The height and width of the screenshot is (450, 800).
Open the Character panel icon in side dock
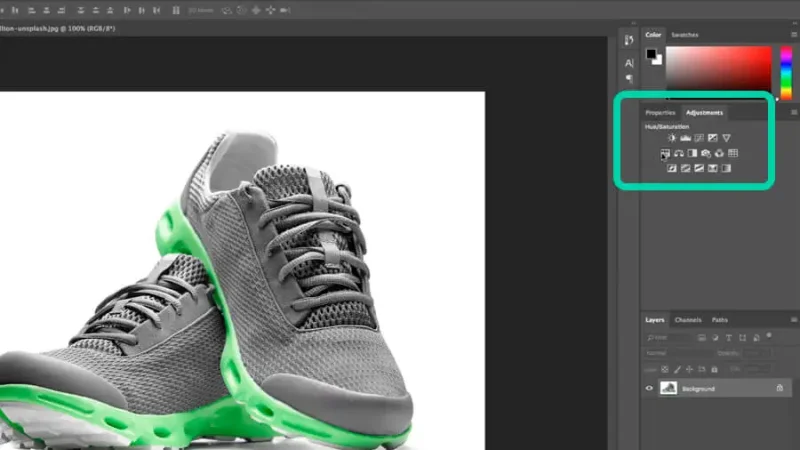pos(629,63)
